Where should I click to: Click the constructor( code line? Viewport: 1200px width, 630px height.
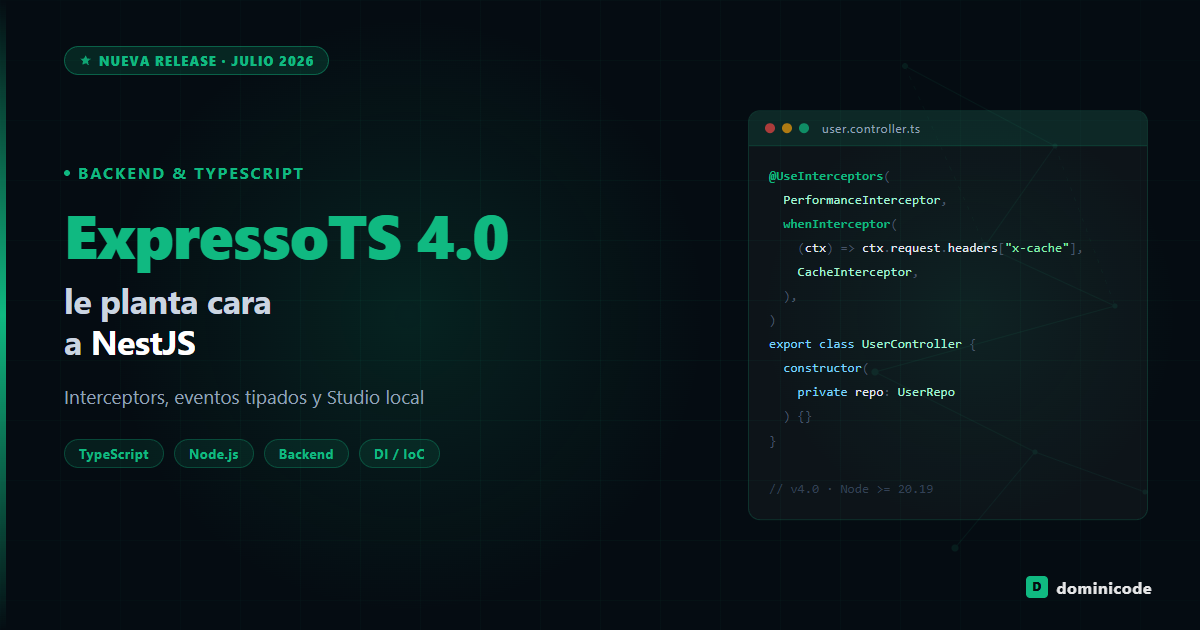click(x=826, y=368)
